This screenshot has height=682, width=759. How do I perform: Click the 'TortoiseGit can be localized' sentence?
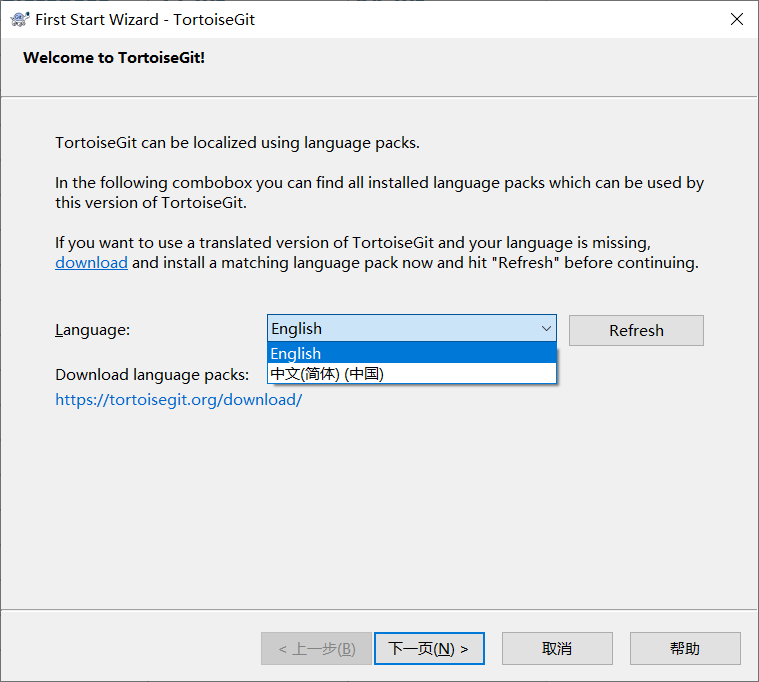click(237, 143)
